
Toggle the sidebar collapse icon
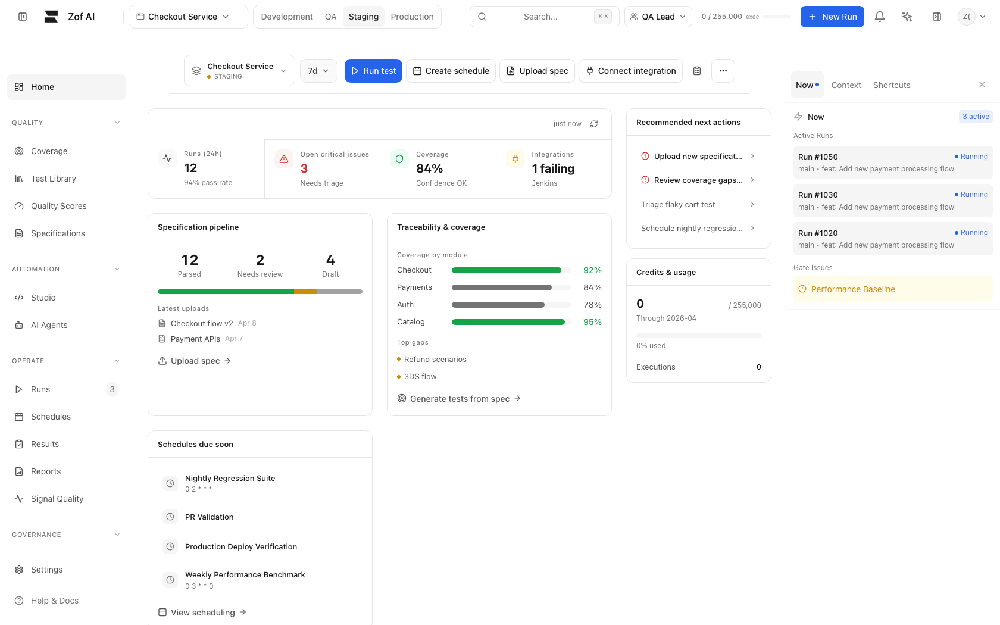tap(22, 17)
